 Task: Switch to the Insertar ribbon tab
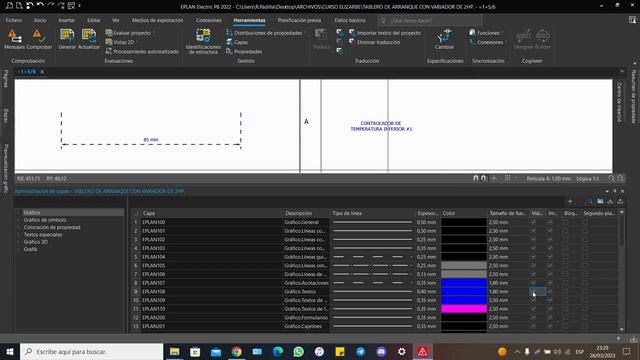pos(67,20)
